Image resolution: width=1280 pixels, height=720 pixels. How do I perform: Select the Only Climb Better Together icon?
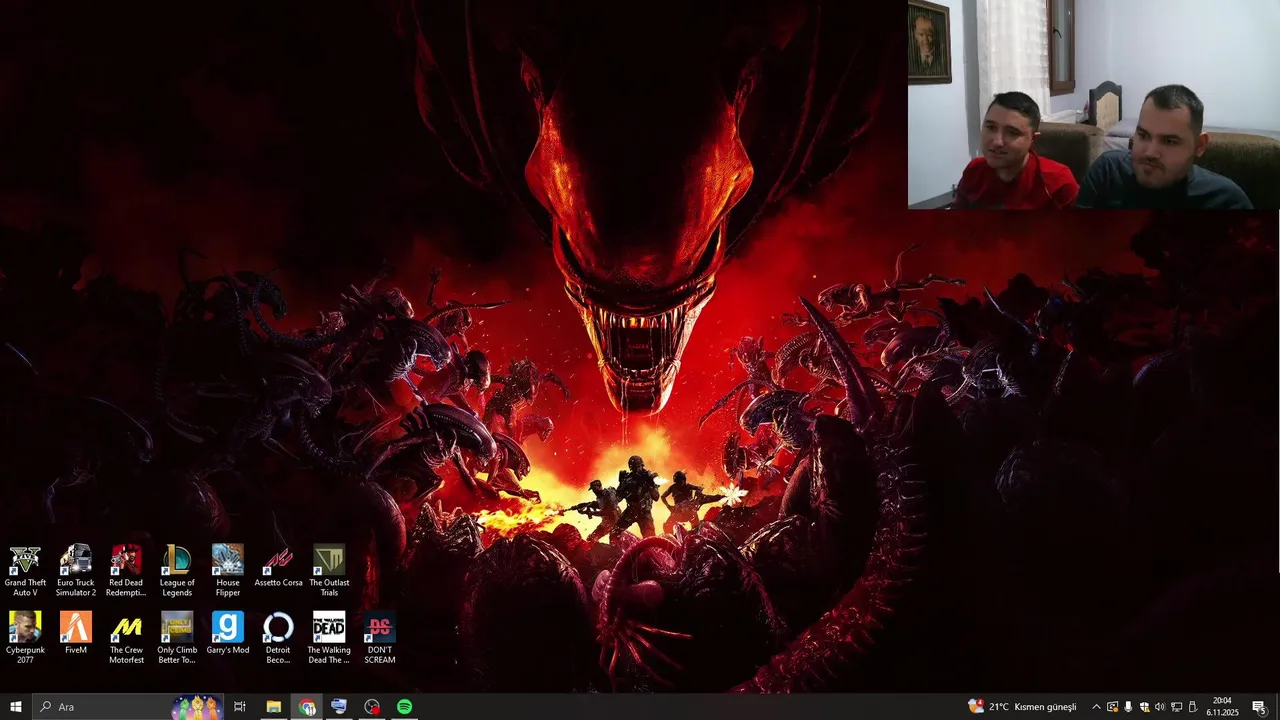point(177,638)
